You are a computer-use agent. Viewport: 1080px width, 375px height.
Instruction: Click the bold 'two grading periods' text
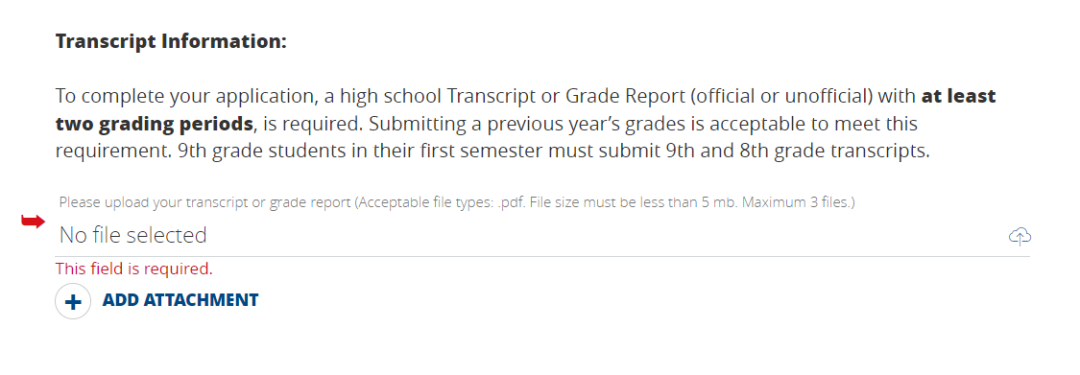[x=155, y=124]
